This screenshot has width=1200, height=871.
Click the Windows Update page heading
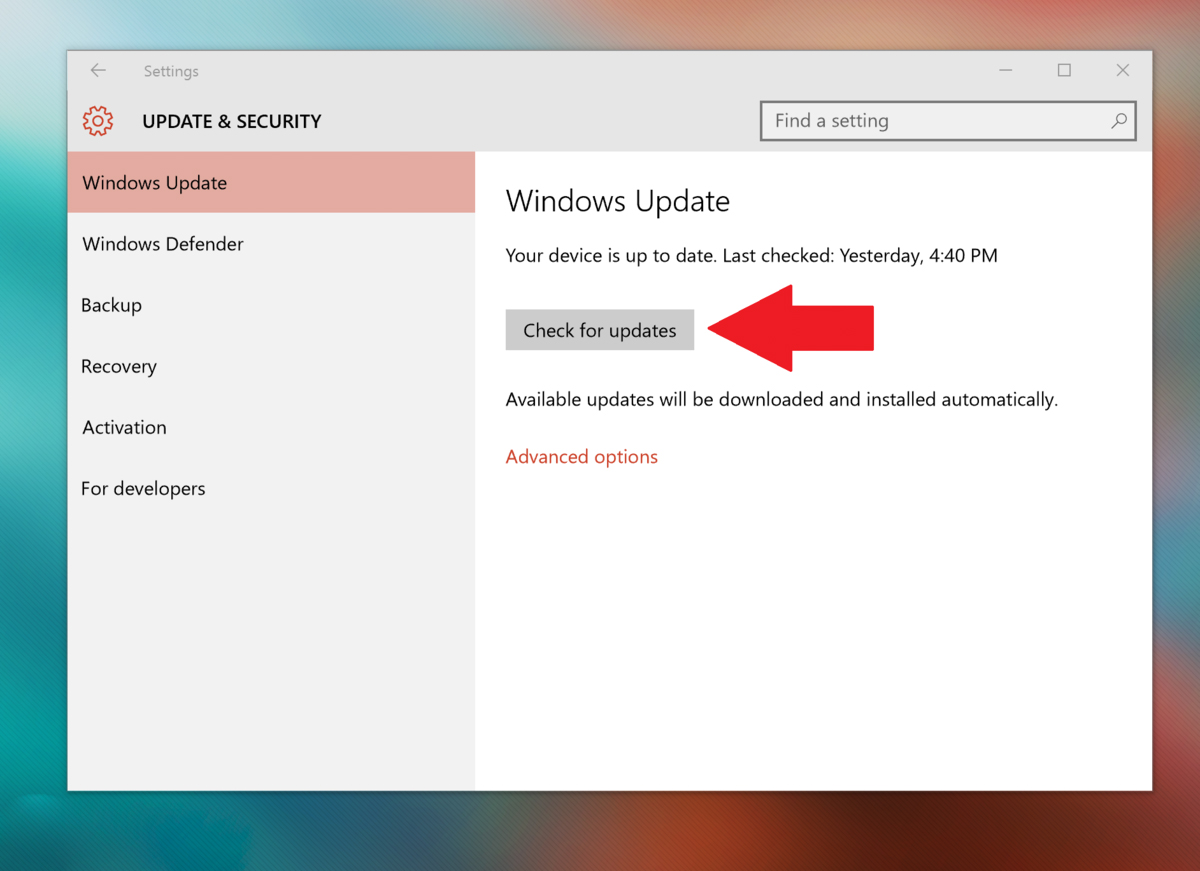[x=617, y=200]
